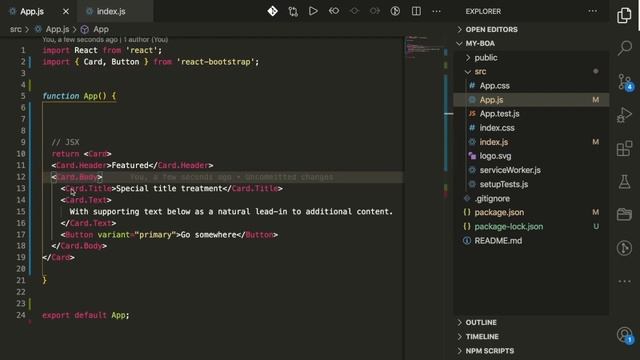Close the App.js editor tab
Screen dimensions: 640x360
66,11
